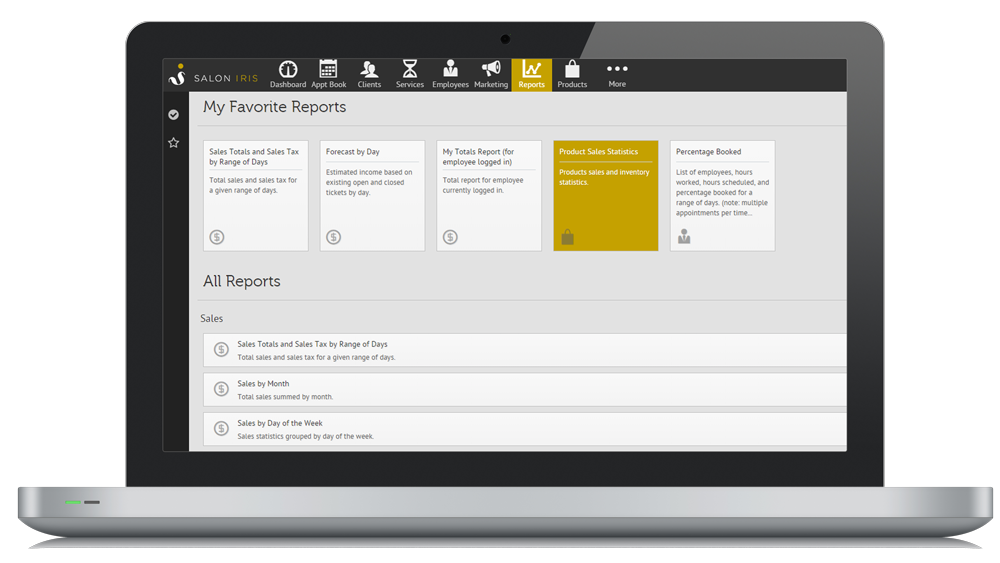The width and height of the screenshot is (1000, 563).
Task: Open the Marketing megaphone section
Action: (x=491, y=75)
